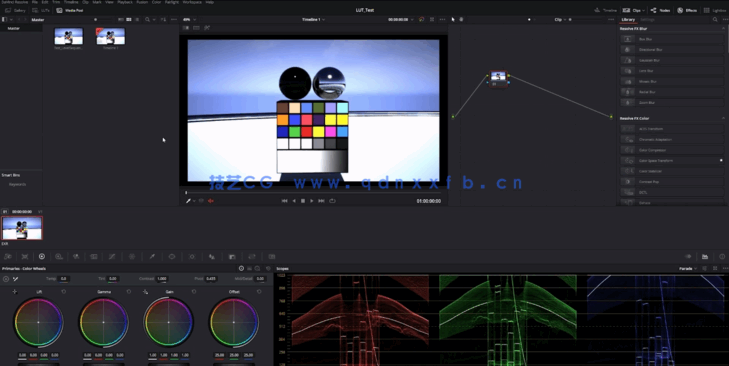Viewport: 729px width, 366px height.
Task: Reset the Gamma color wheel
Action: [129, 292]
